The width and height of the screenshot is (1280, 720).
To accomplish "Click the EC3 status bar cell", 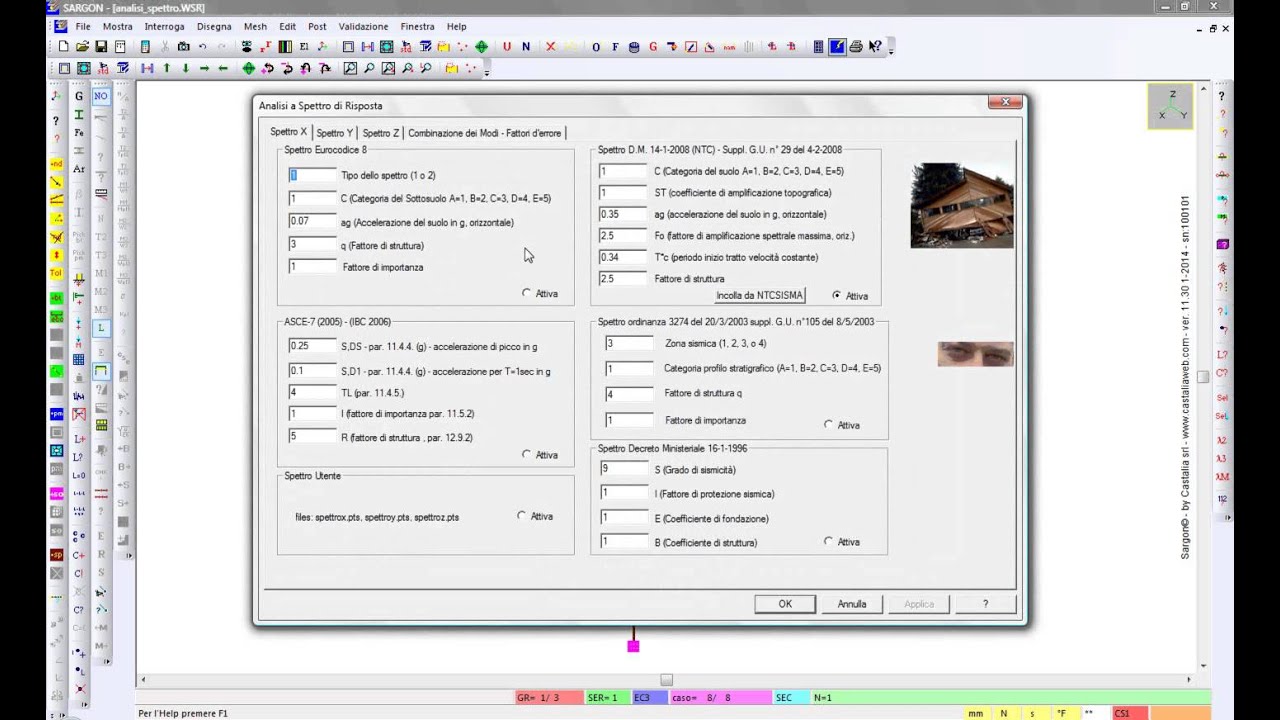I will [648, 698].
